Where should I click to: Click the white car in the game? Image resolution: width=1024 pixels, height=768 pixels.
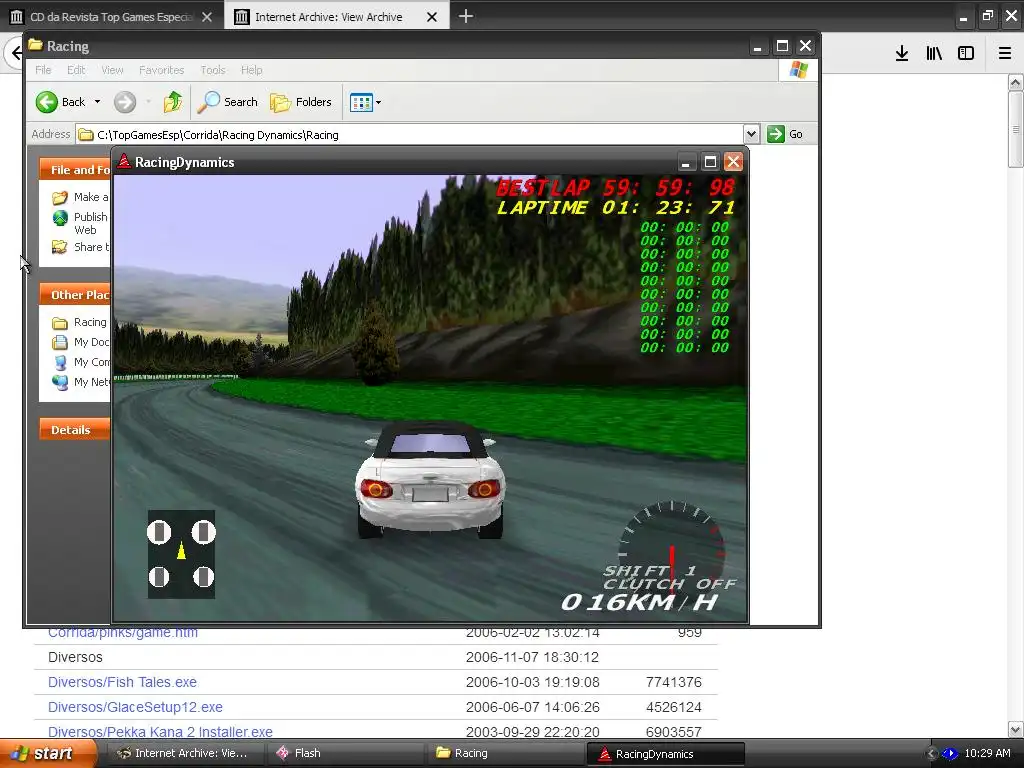click(430, 480)
